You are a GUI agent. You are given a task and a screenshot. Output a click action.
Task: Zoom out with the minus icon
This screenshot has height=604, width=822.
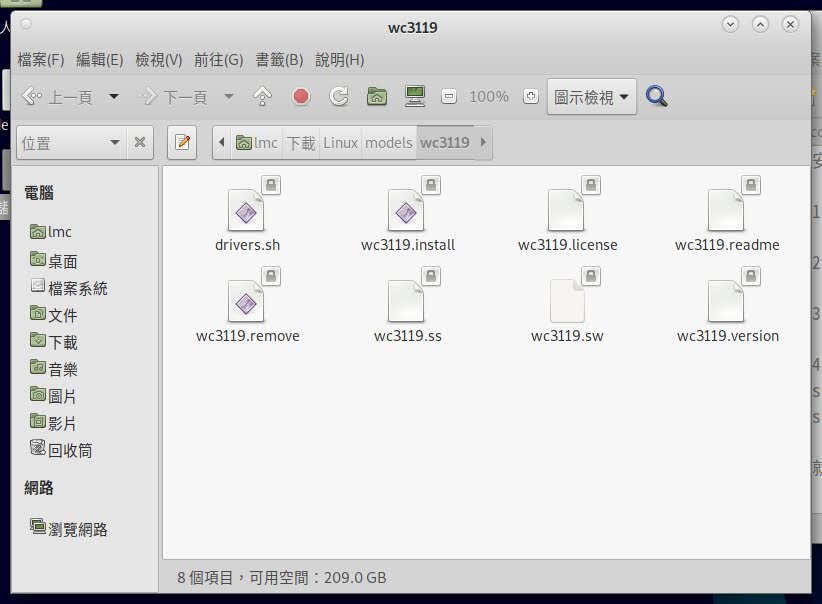449,96
